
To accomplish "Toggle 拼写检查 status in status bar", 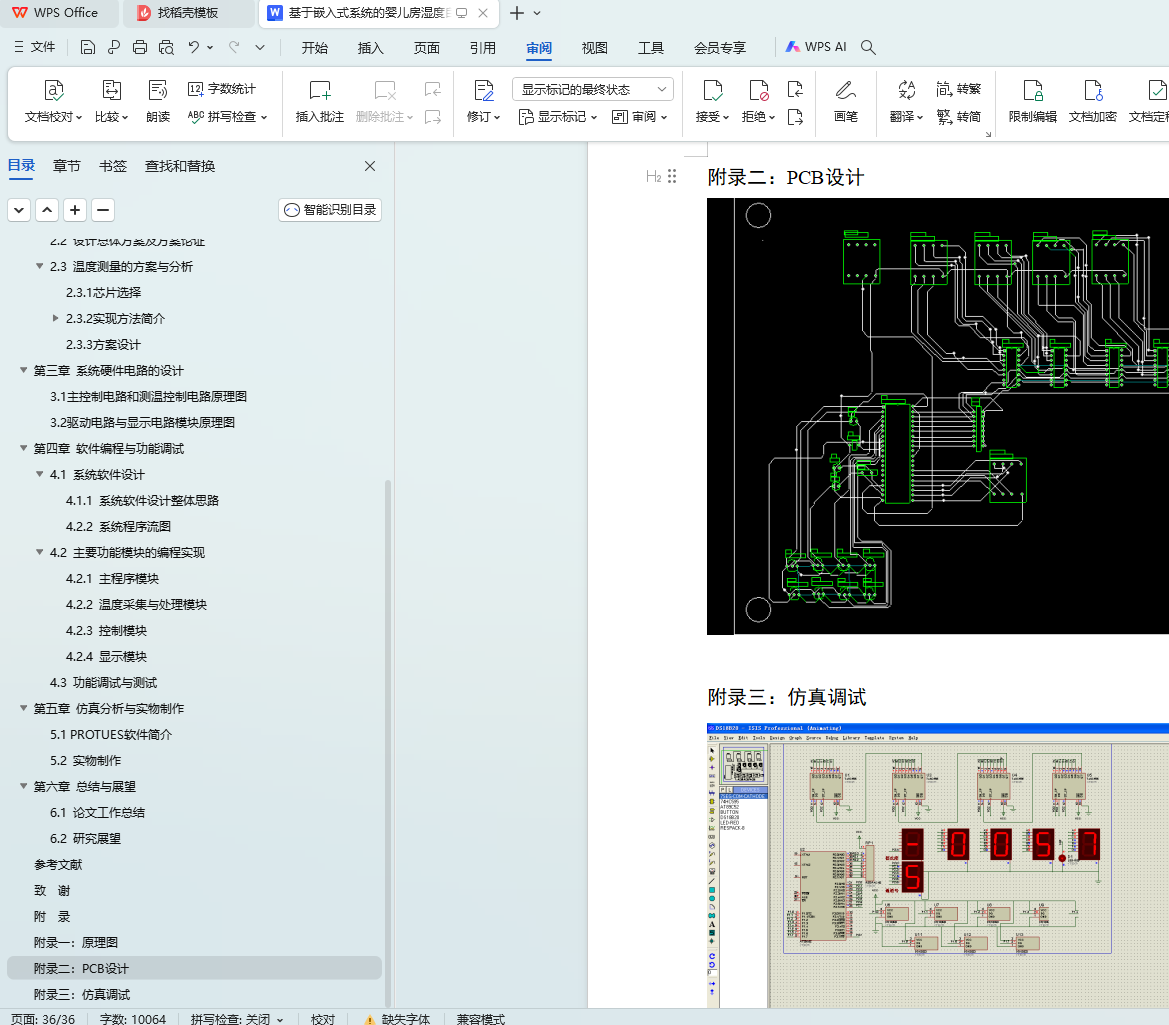I will 237,1019.
